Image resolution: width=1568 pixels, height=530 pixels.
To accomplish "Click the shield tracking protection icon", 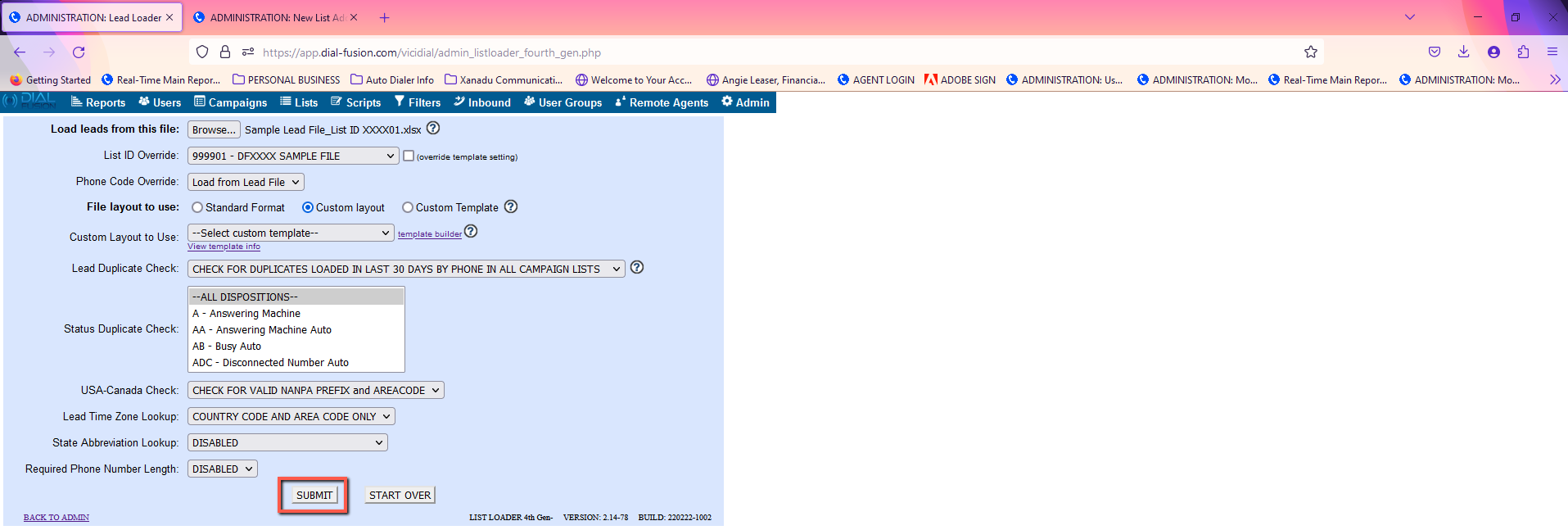I will 202,52.
